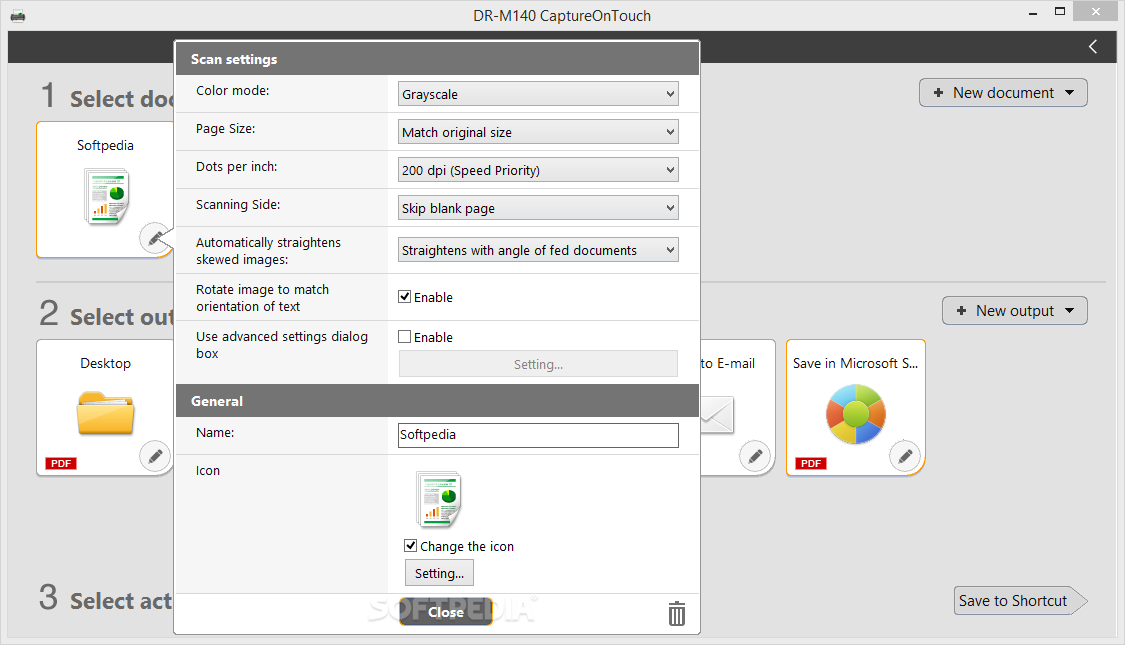Maximize the CaptureOnTouch window
This screenshot has height=645, width=1125.
coord(1060,11)
